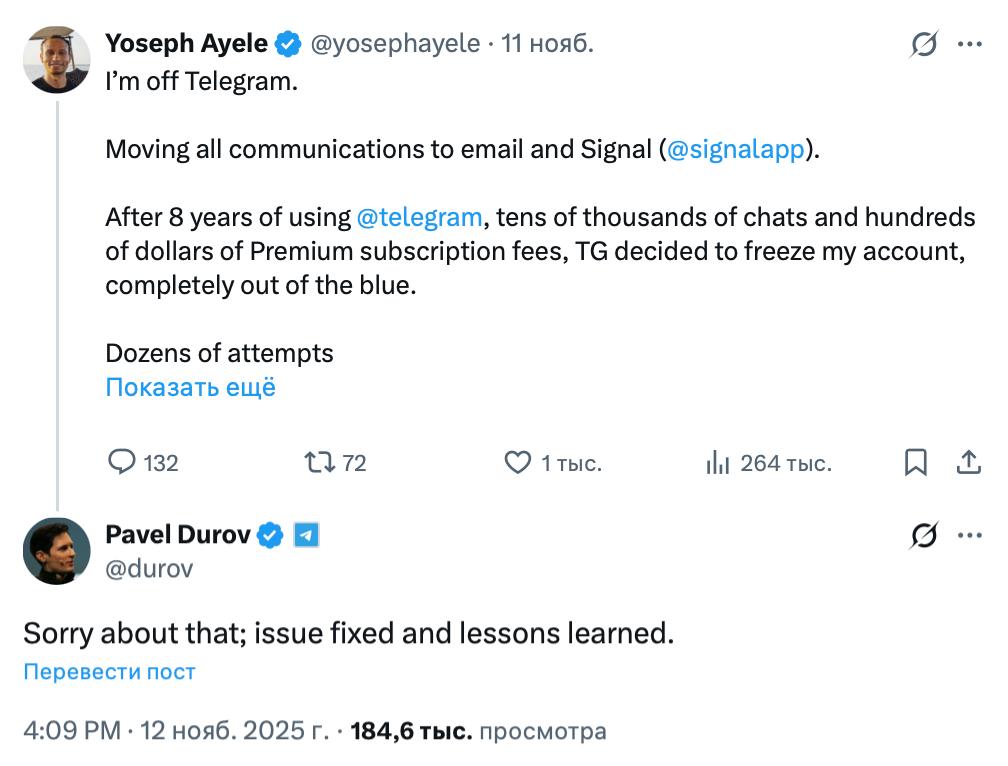
Task: Bookmark Yoseph Ayele's post
Action: (916, 462)
